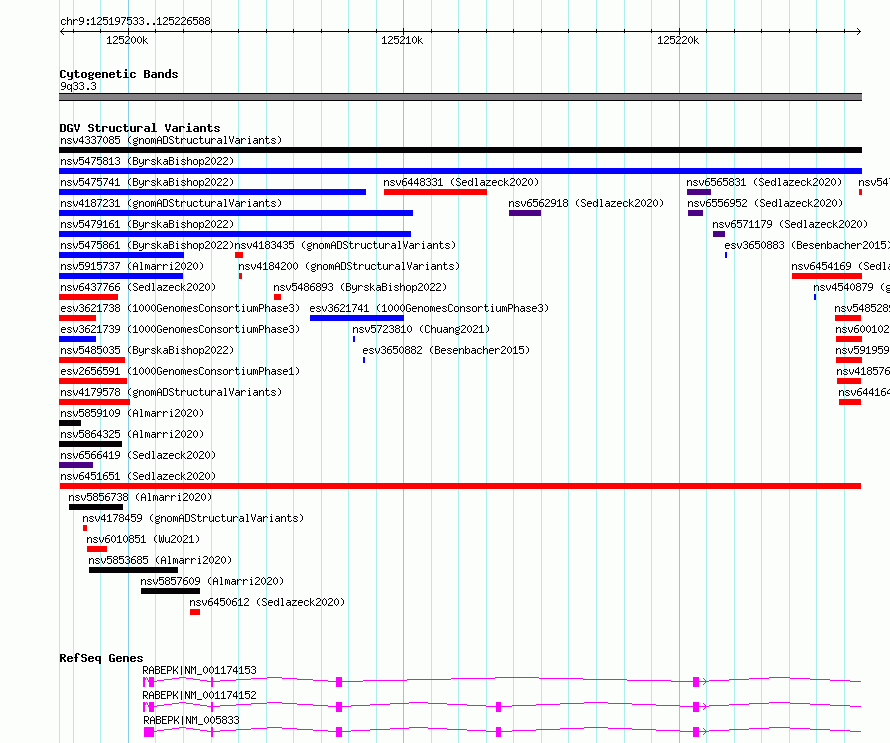Click nsv6451651 Sedlazeck2020 label
The image size is (890, 743).
(x=138, y=476)
